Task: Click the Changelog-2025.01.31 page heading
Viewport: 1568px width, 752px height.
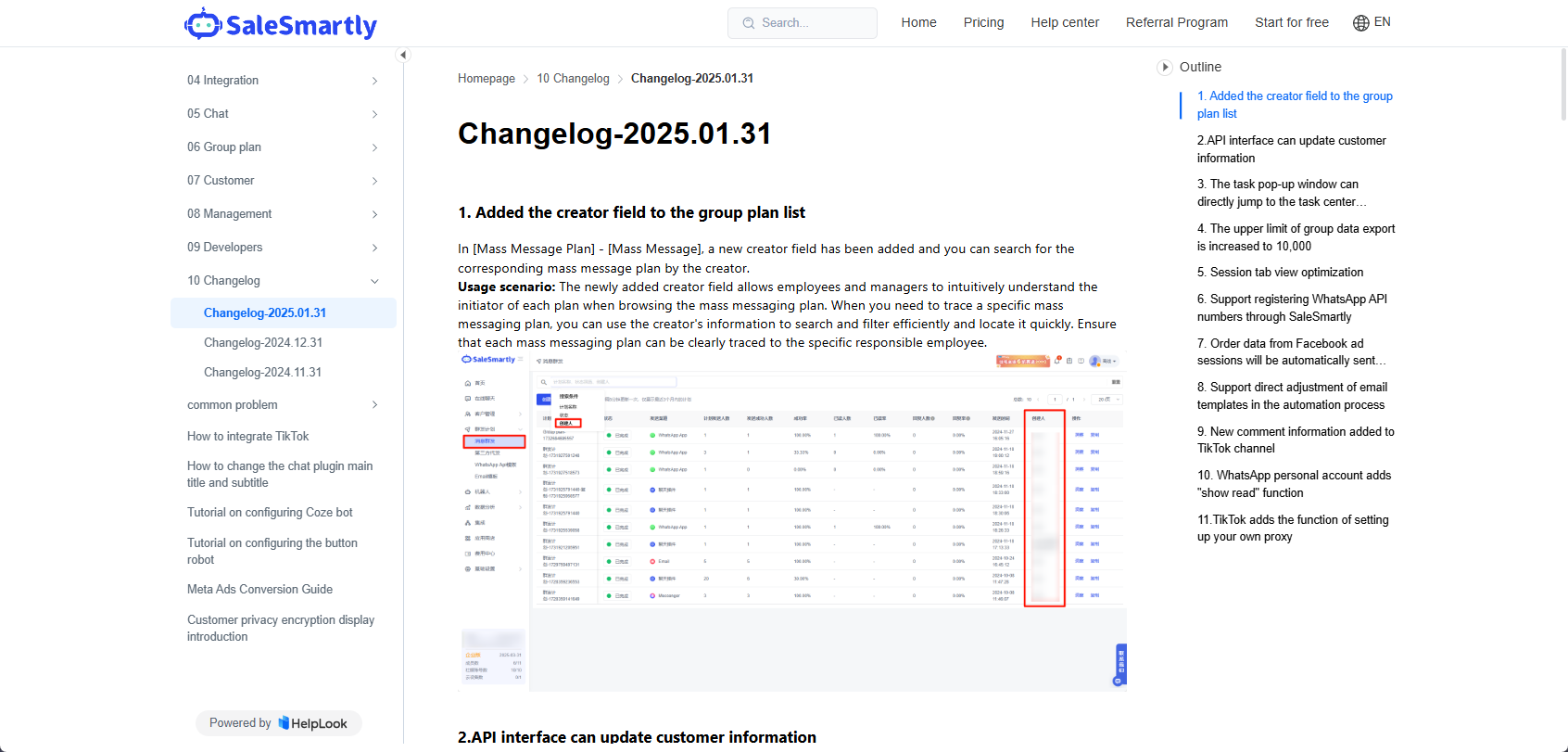Action: (614, 134)
